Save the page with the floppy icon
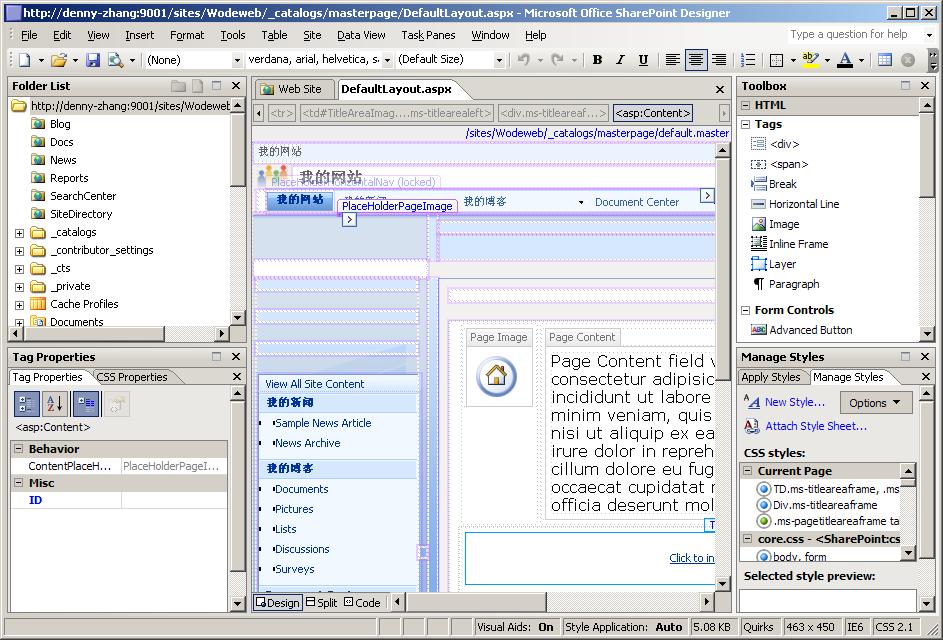 [93, 60]
